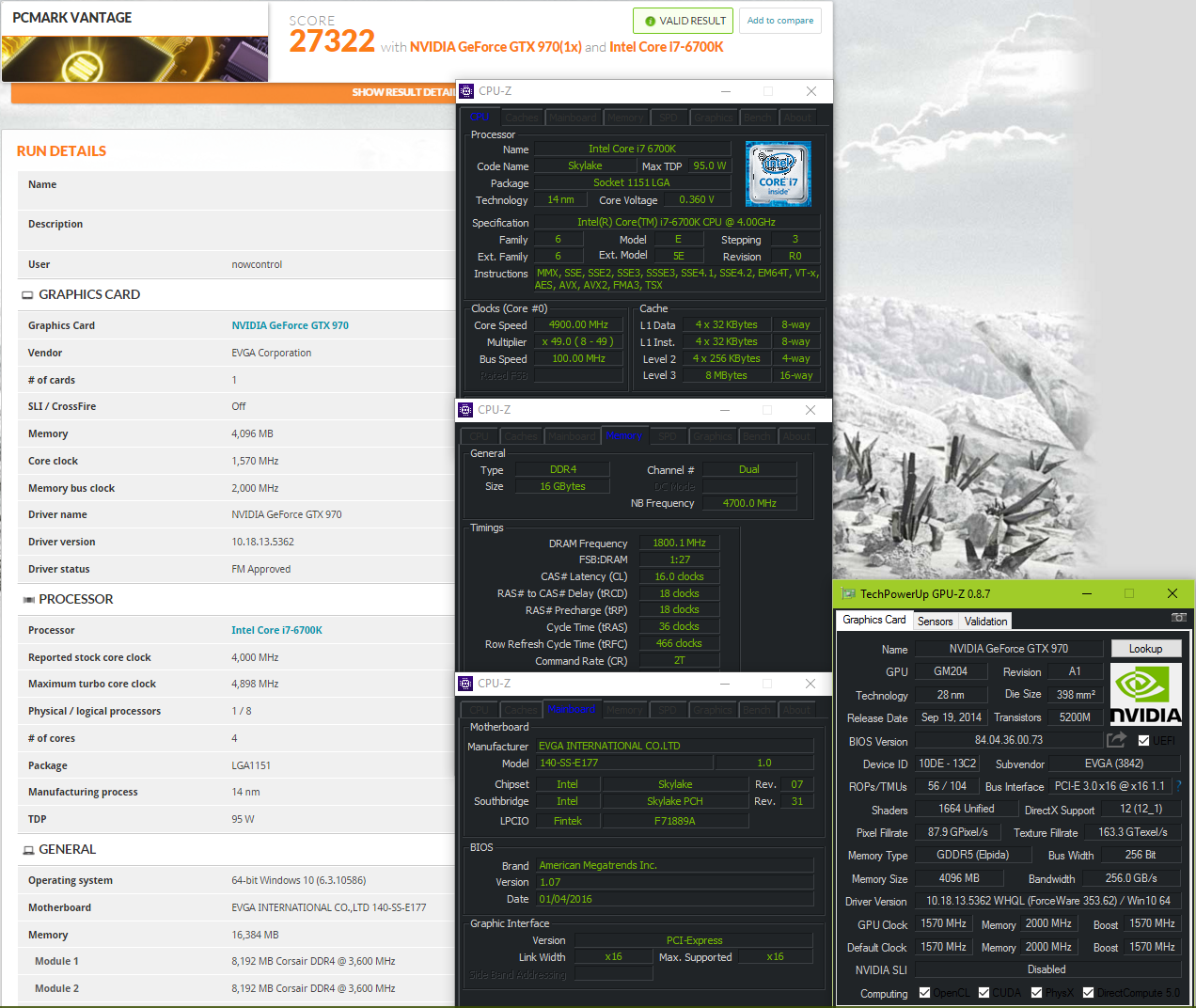Click the score value 27322
Viewport: 1196px width, 1008px height.
pyautogui.click(x=332, y=41)
